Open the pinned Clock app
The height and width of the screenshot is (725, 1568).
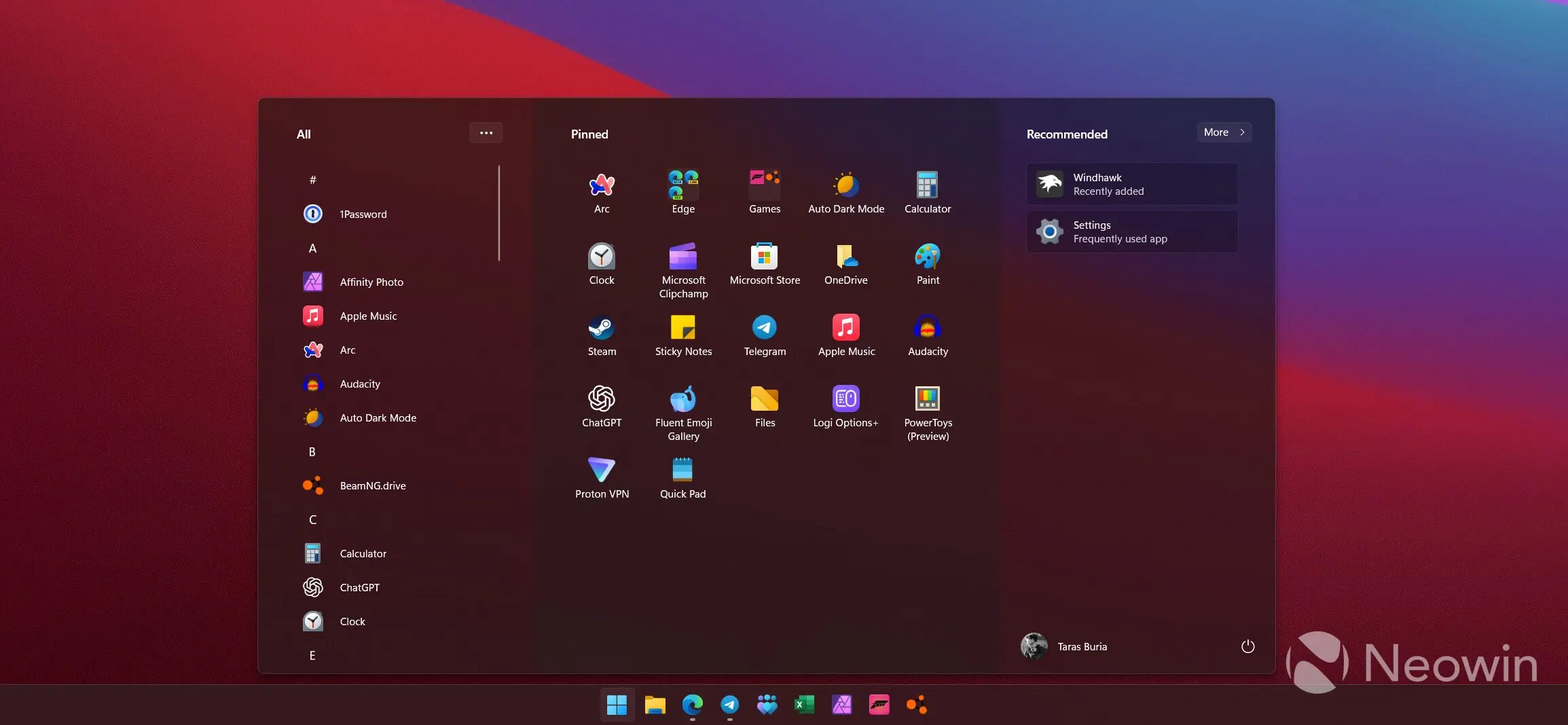coord(602,264)
